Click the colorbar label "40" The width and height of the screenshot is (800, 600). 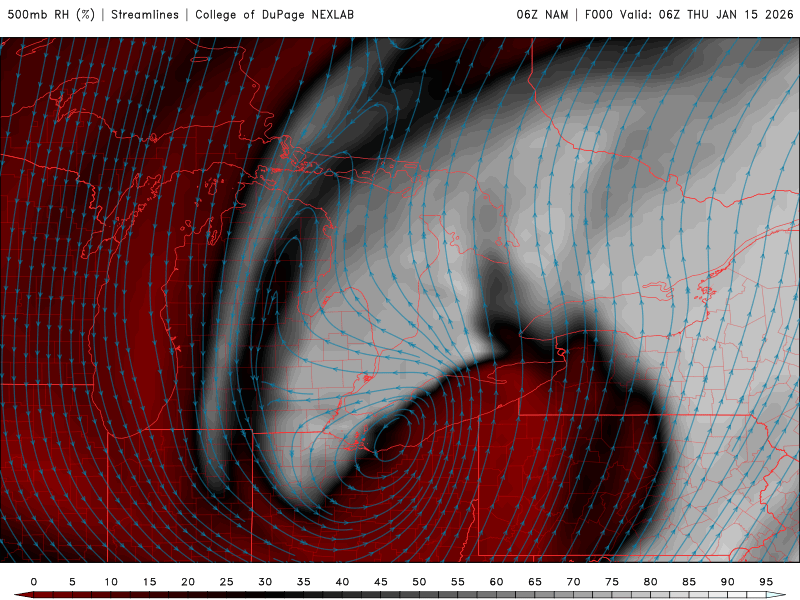(342, 582)
